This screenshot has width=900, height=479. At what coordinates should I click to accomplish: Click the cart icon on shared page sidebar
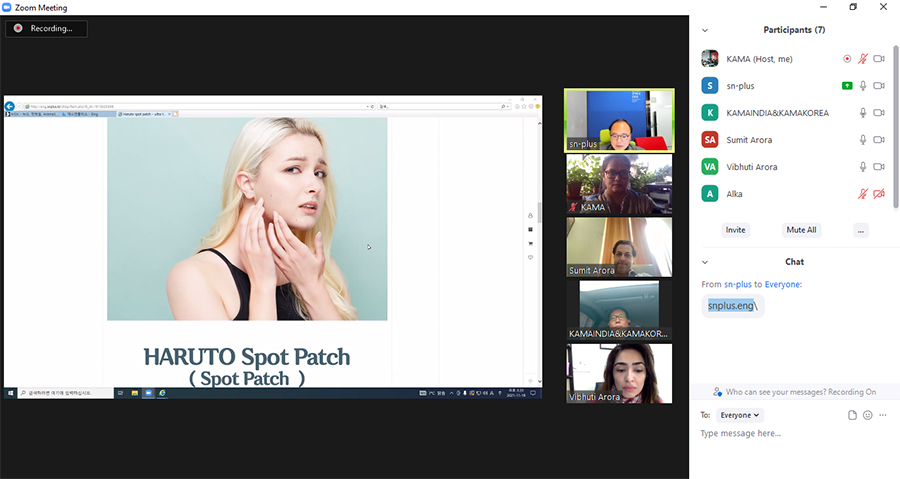tap(530, 244)
